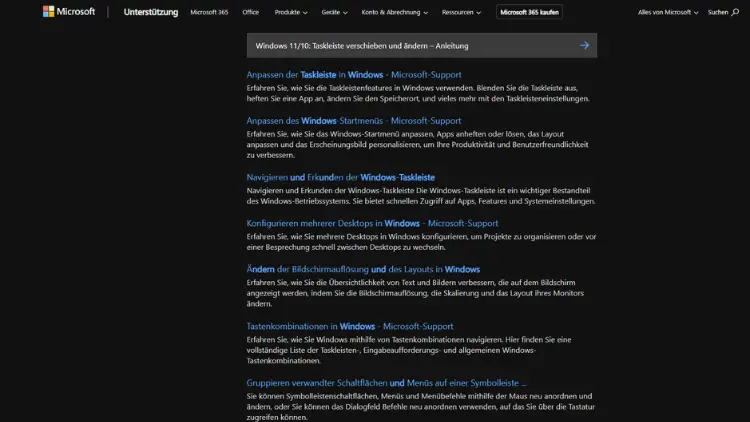This screenshot has width=750, height=422.
Task: Open Konto & Abrechnung dropdown
Action: click(x=395, y=12)
